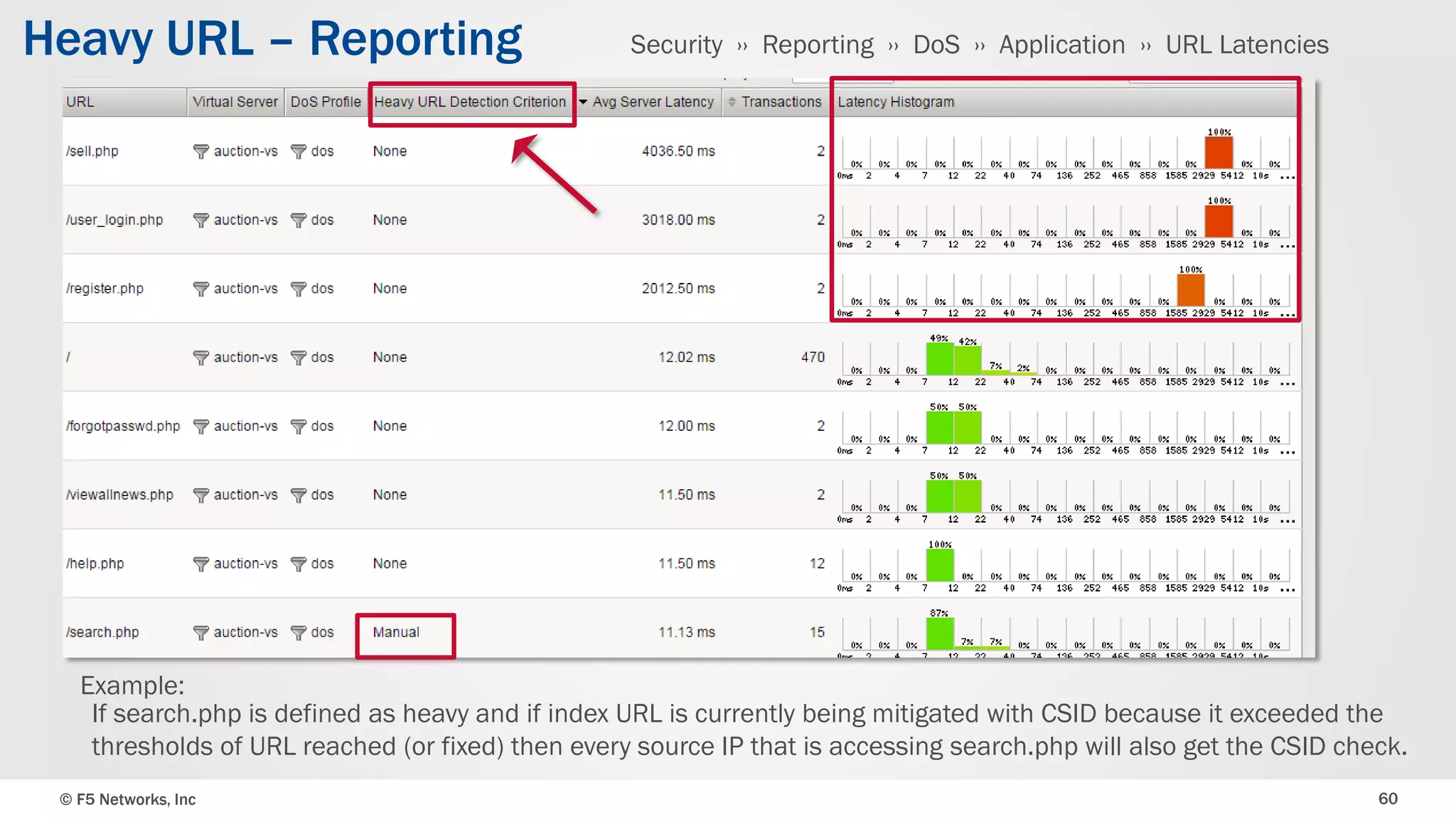Click the DoS profile filter icon for /register.php

coord(299,289)
